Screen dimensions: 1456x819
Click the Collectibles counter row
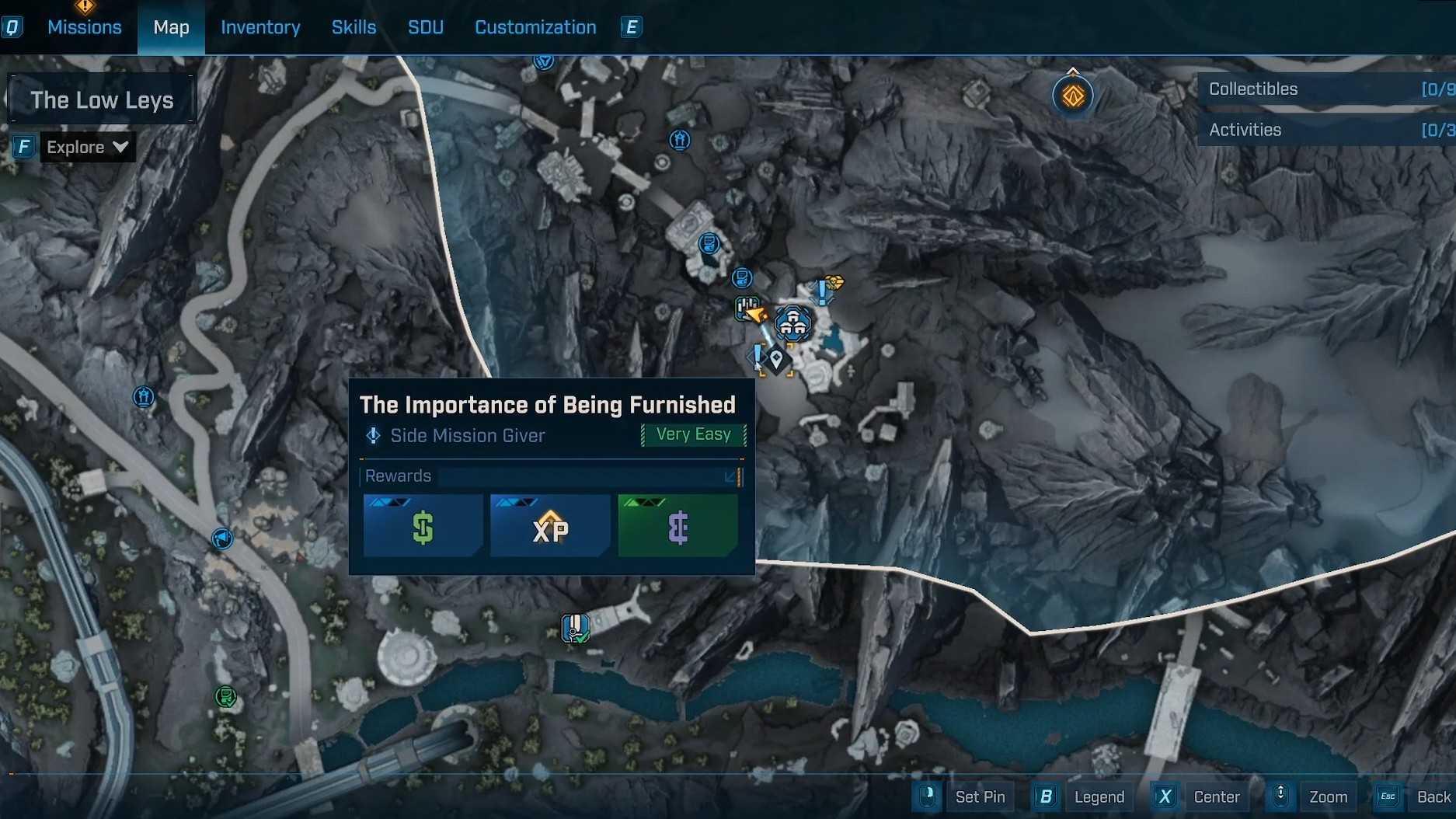pyautogui.click(x=1327, y=89)
